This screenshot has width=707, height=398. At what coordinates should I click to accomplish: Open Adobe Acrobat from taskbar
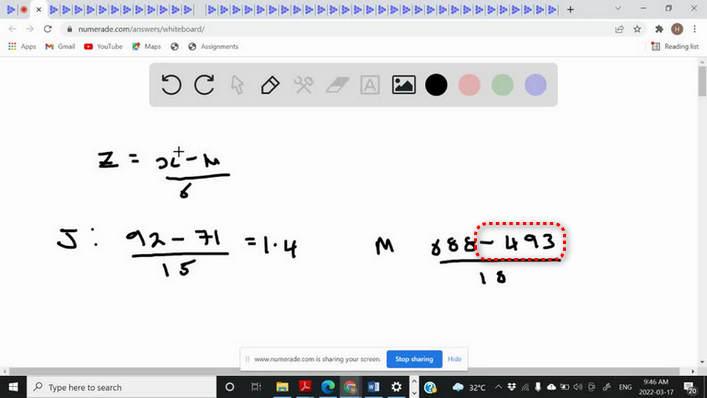tap(305, 387)
